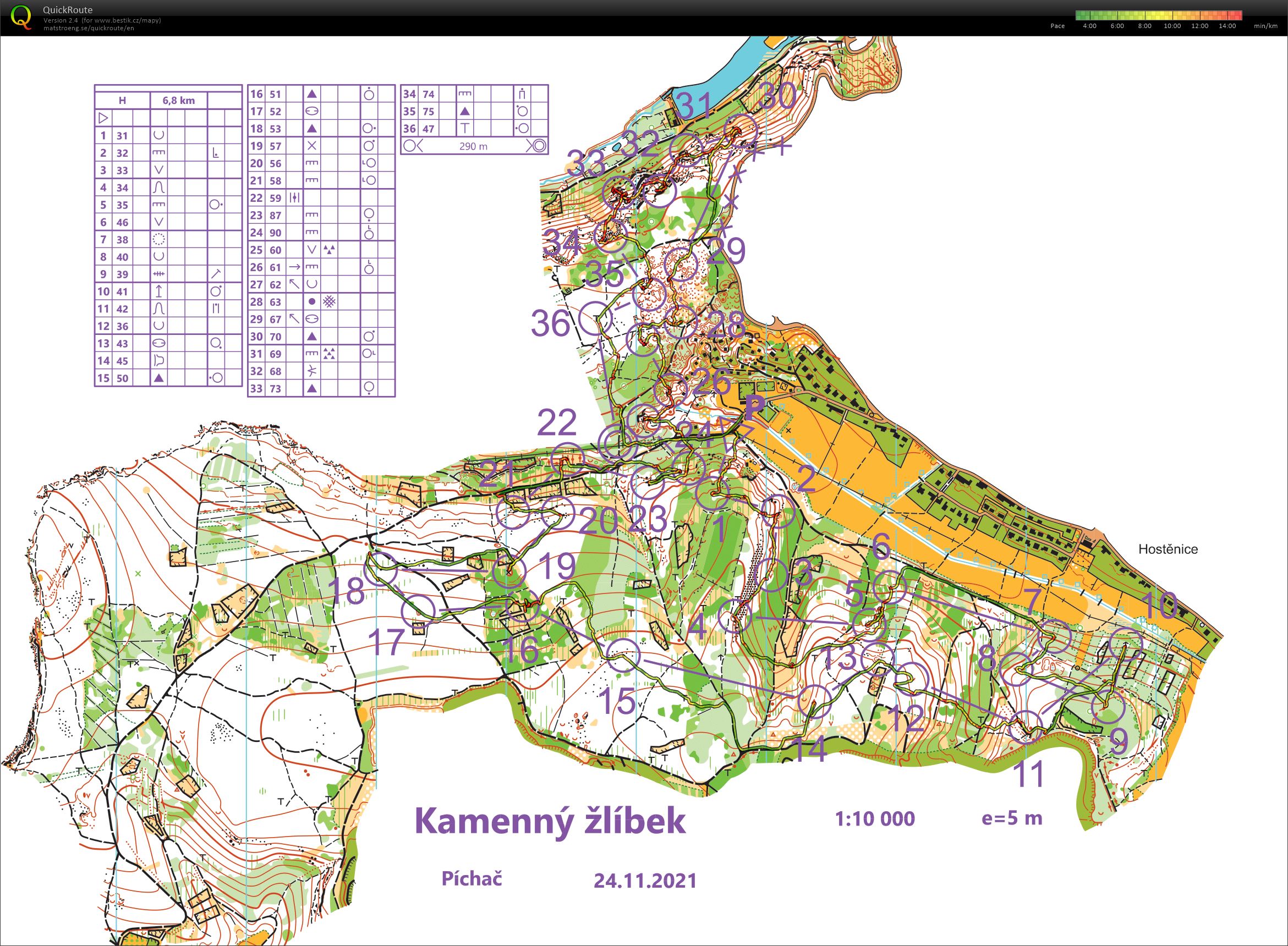The image size is (1288, 946).
Task: Click the T symbol in row 36
Action: tap(465, 129)
